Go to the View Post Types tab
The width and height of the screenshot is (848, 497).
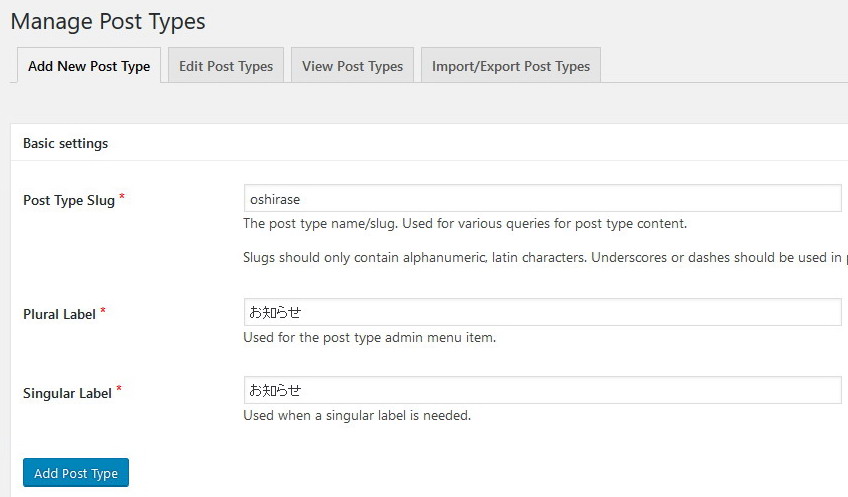point(352,66)
